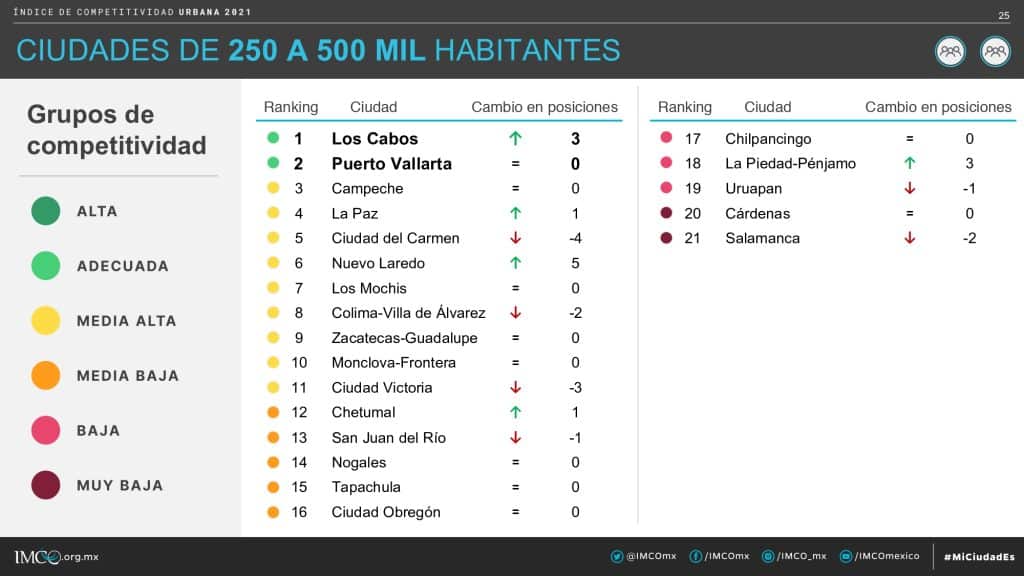Click the /IMCO_mx Instagram handle
This screenshot has height=576, width=1024.
pos(802,556)
